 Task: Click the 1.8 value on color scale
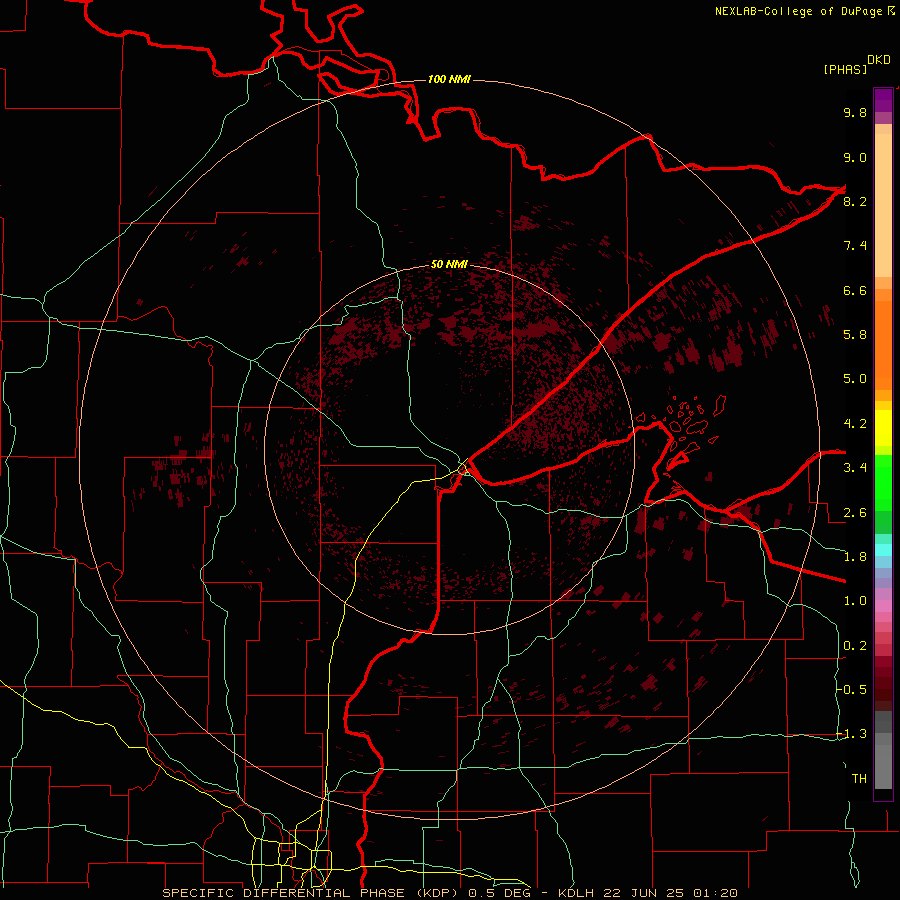coord(855,557)
